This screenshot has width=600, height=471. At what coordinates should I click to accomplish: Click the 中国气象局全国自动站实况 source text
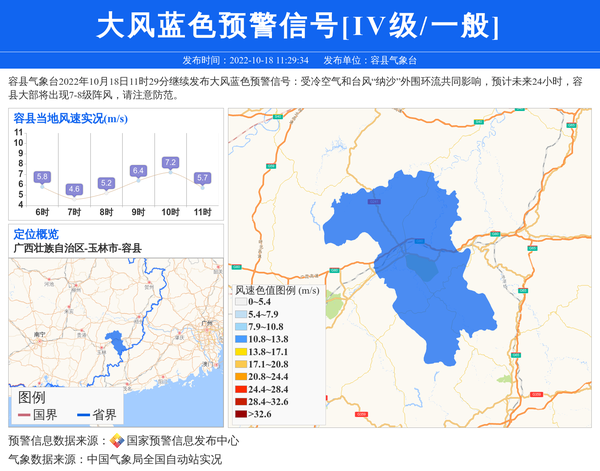(x=154, y=459)
